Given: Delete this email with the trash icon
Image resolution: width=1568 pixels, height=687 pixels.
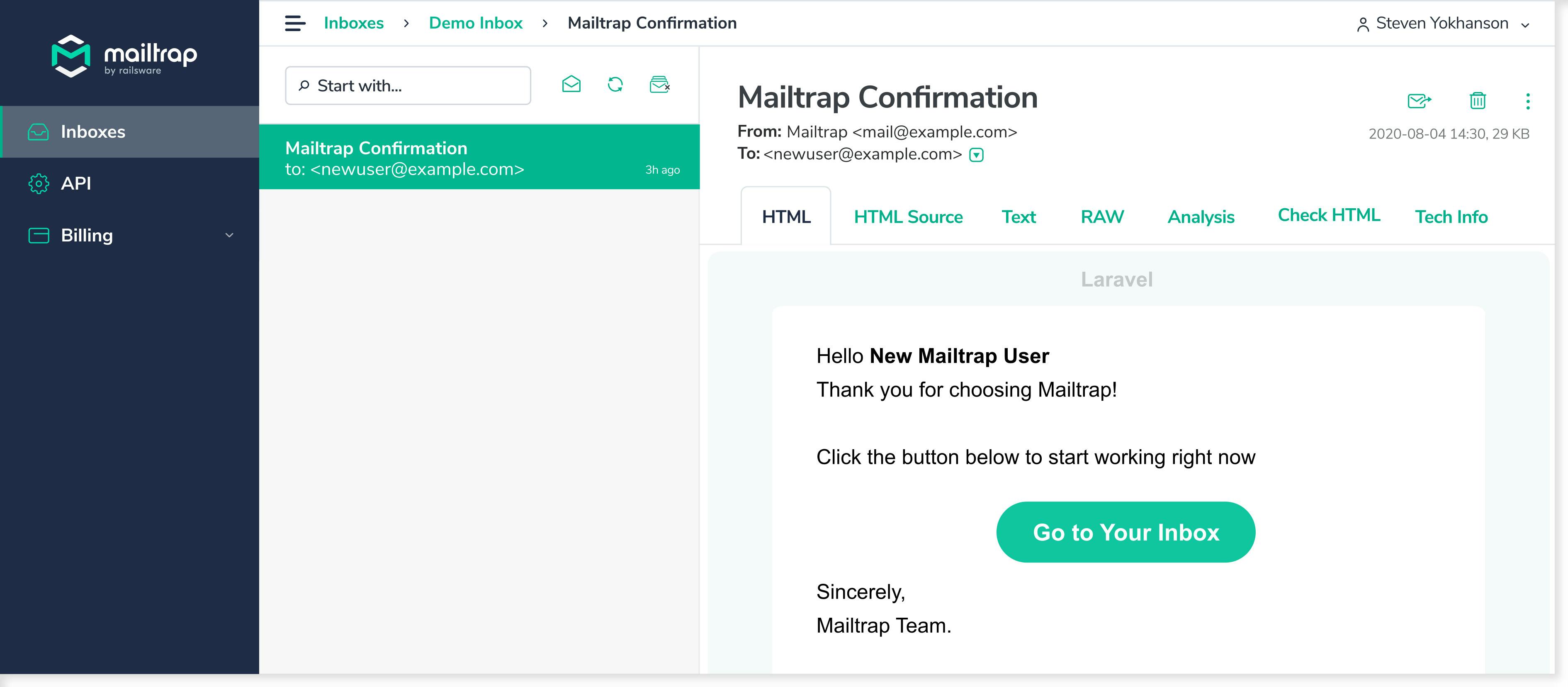Looking at the screenshot, I should coord(1478,100).
